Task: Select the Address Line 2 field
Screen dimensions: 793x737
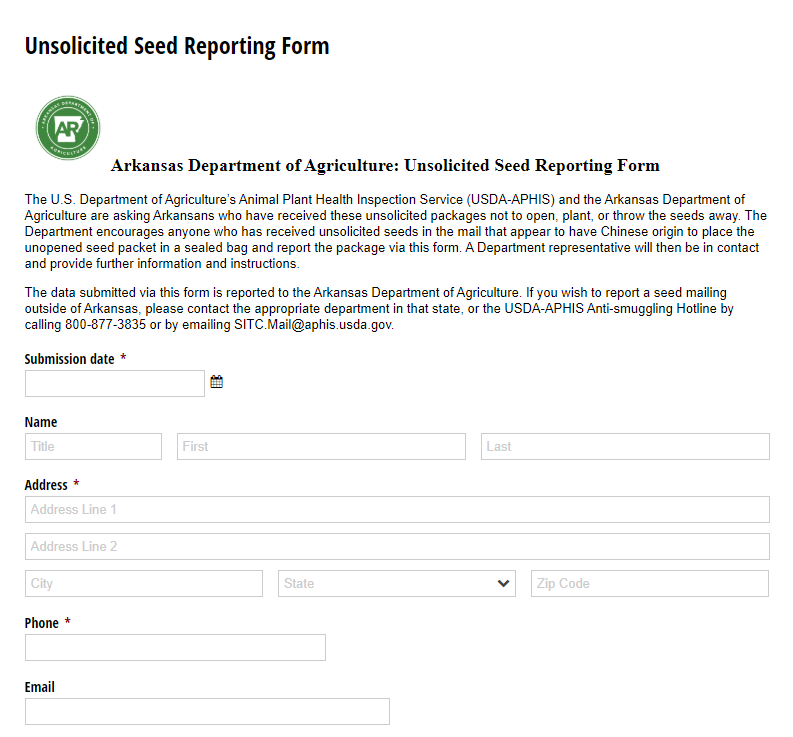Action: pyautogui.click(x=397, y=546)
